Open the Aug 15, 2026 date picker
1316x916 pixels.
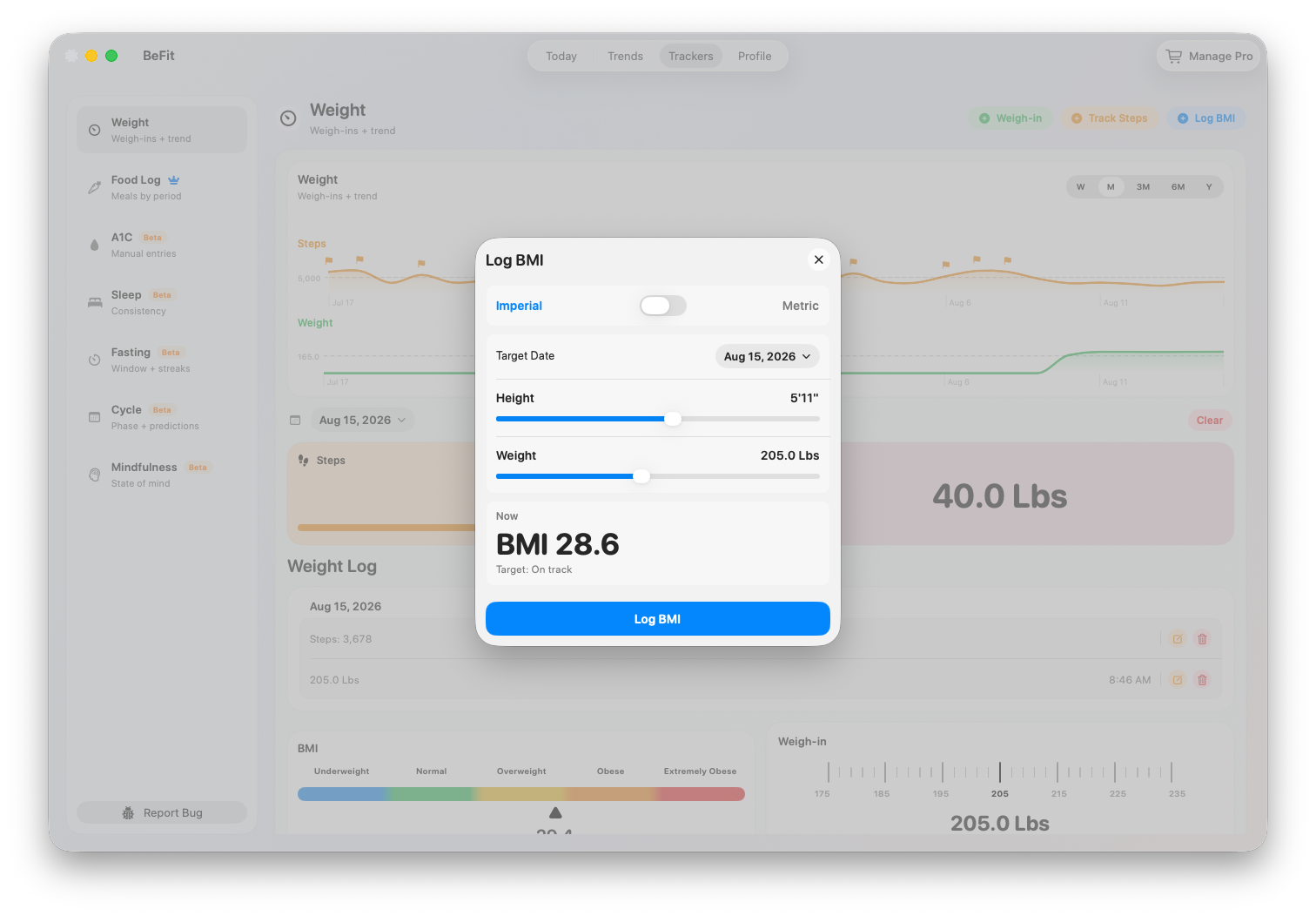click(363, 420)
